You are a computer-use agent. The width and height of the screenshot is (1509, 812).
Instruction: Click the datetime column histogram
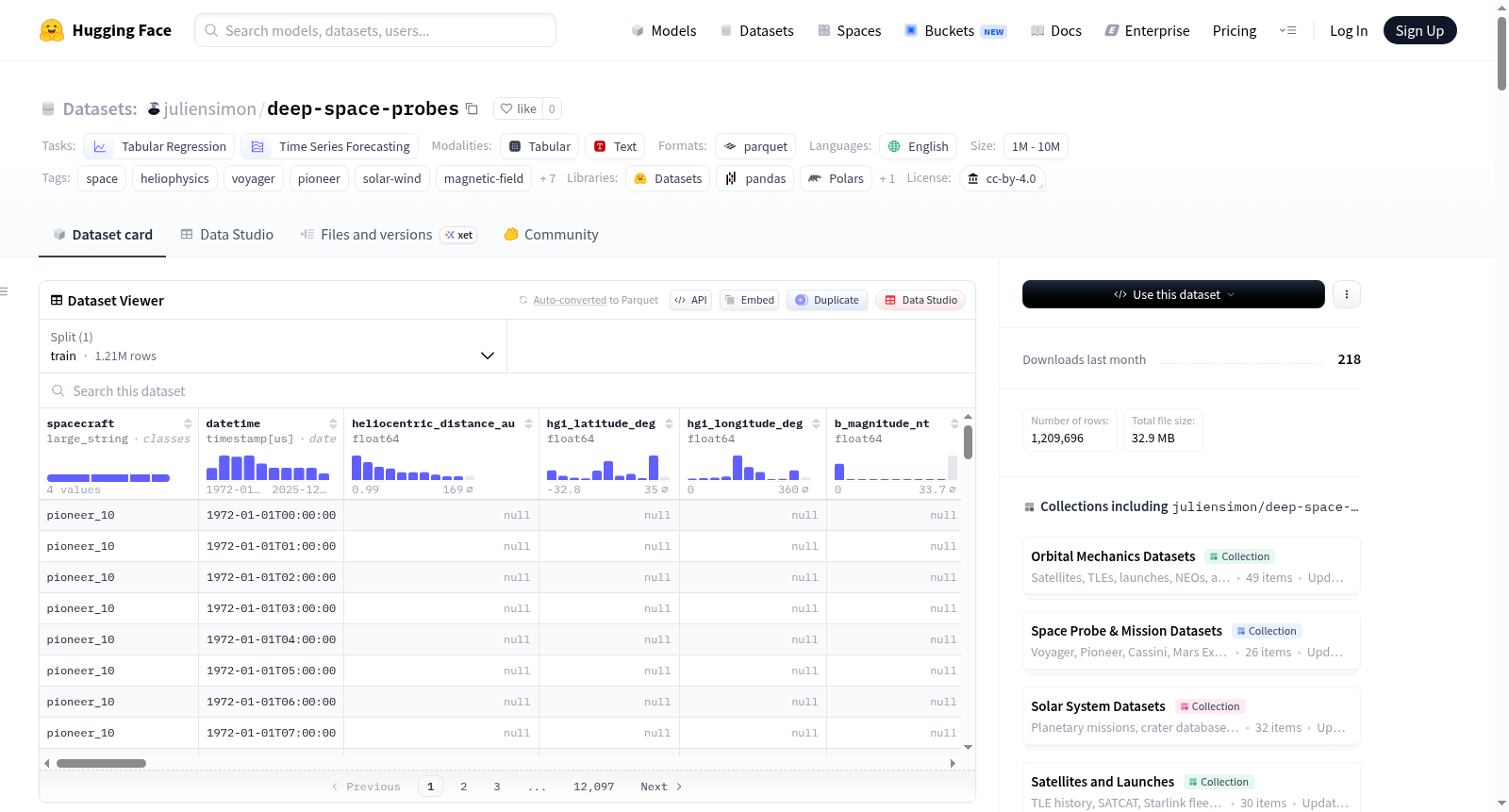pyautogui.click(x=268, y=468)
